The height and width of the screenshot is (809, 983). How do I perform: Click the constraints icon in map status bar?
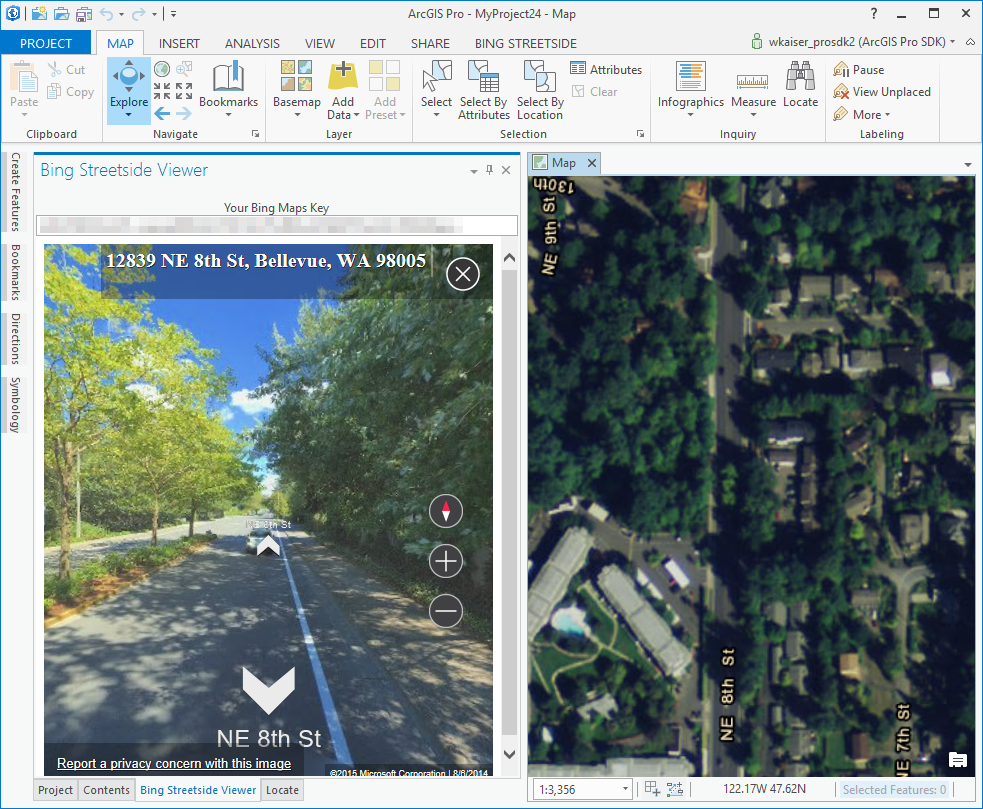(x=675, y=789)
